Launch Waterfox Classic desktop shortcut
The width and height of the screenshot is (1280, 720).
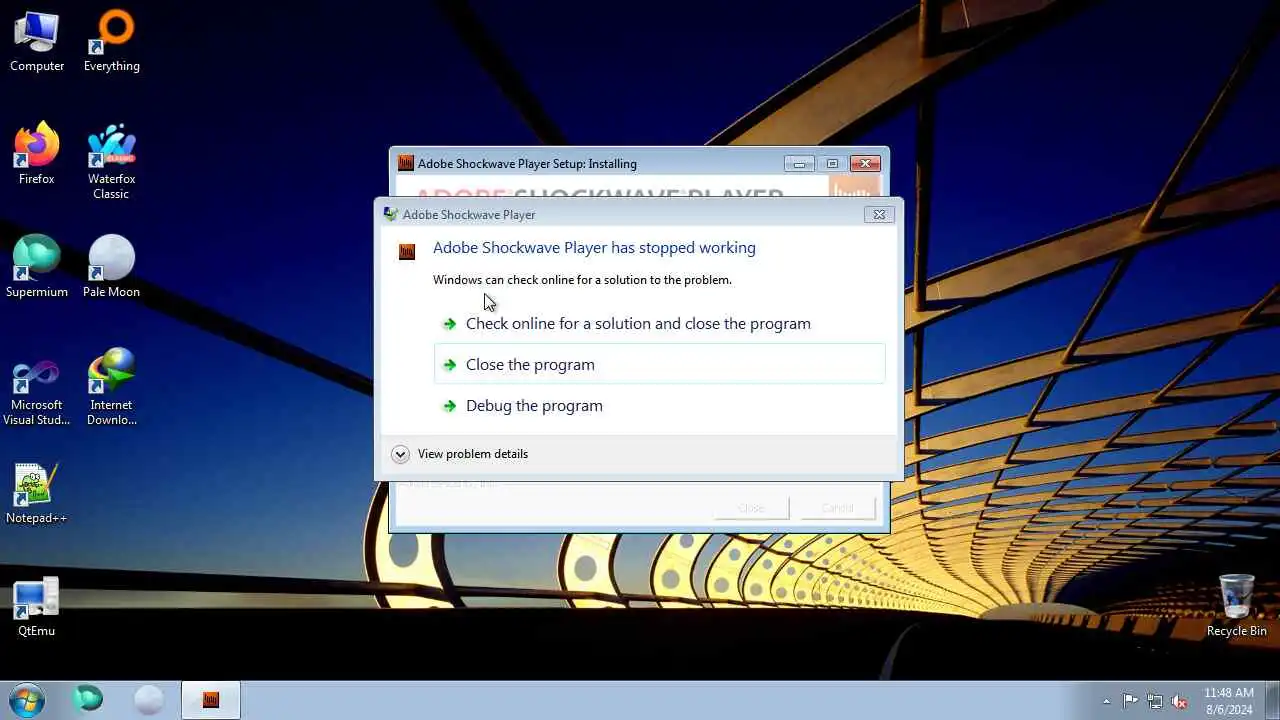click(111, 161)
